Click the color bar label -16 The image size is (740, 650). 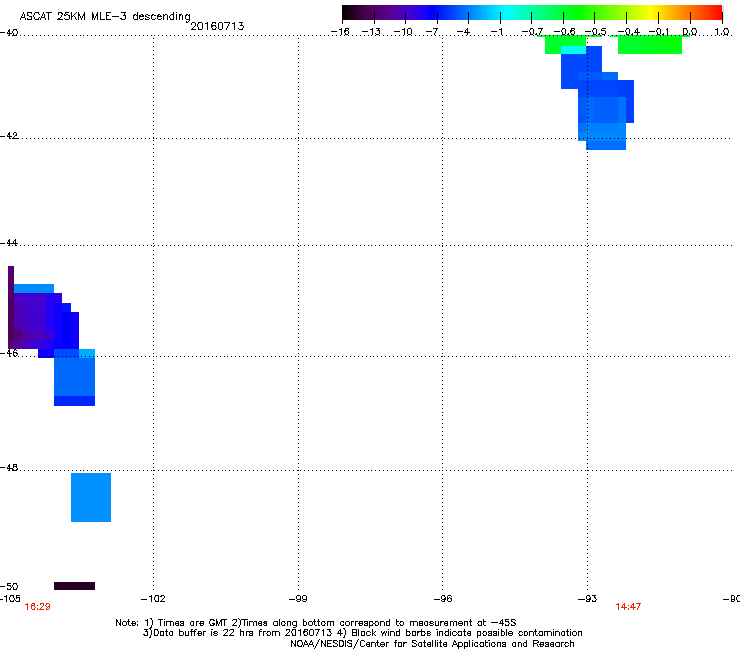pos(340,32)
